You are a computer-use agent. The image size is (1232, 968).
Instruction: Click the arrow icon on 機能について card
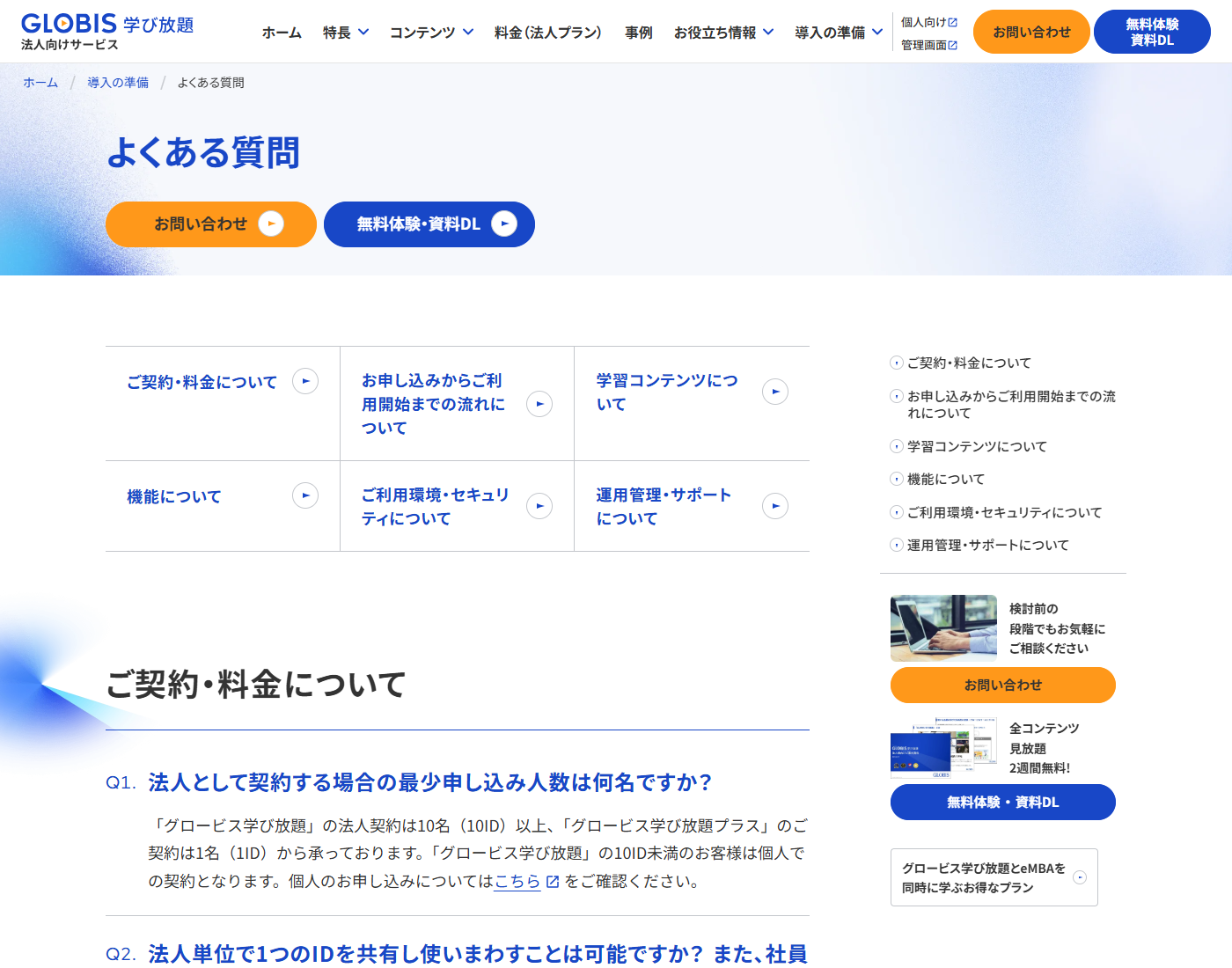(x=305, y=495)
